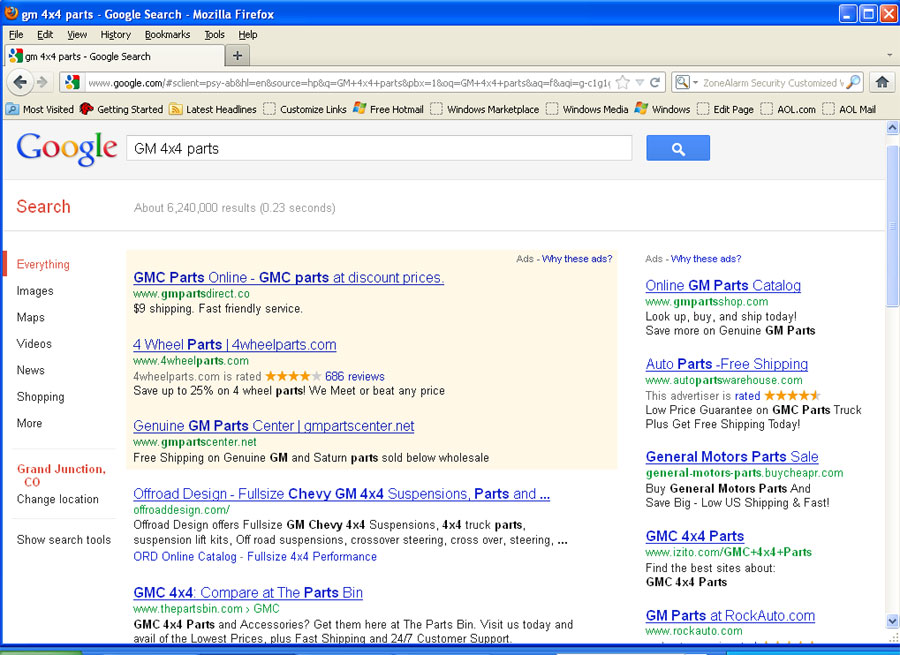Viewport: 900px width, 655px height.
Task: Click the blue Google search magnifier button
Action: [678, 149]
